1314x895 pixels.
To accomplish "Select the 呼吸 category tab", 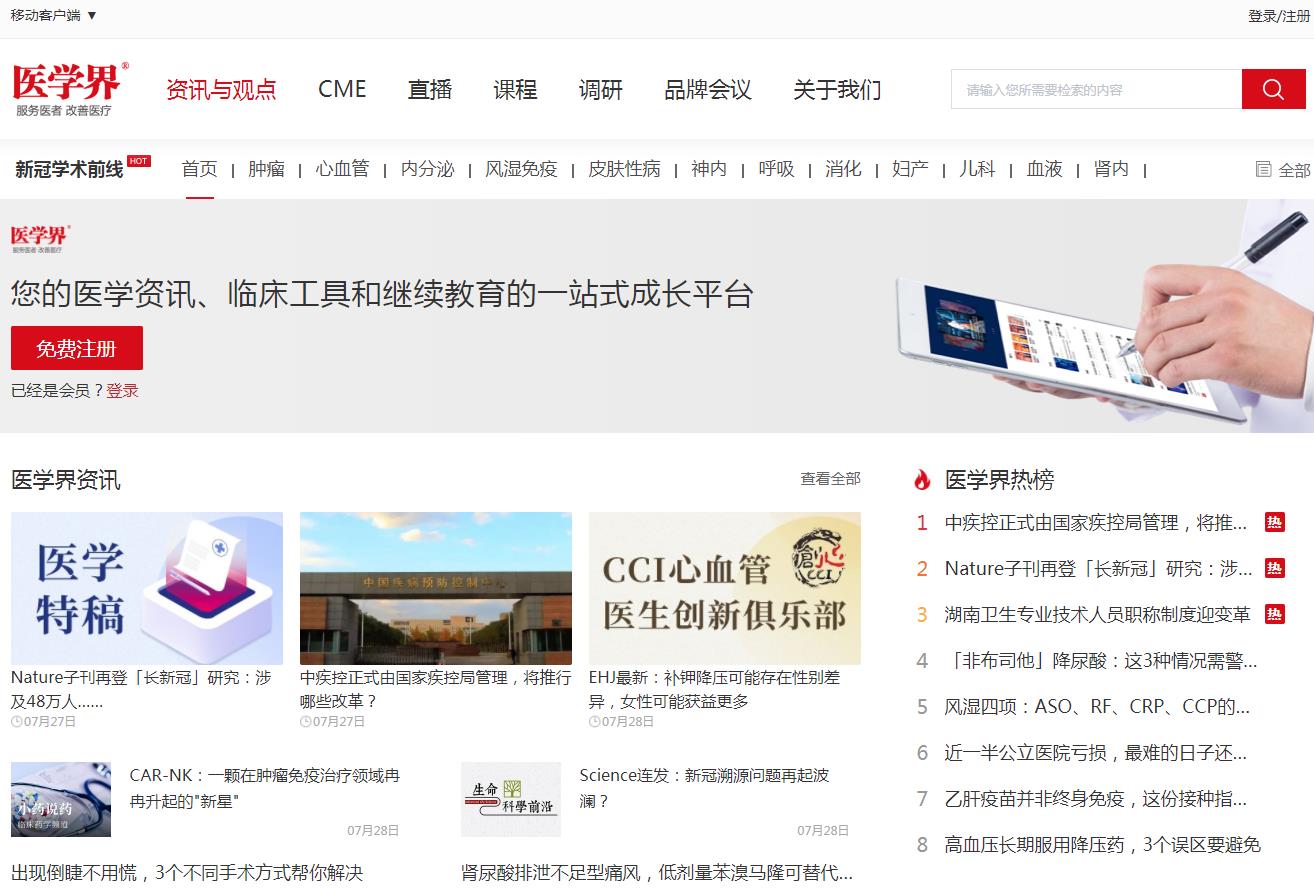I will click(776, 169).
